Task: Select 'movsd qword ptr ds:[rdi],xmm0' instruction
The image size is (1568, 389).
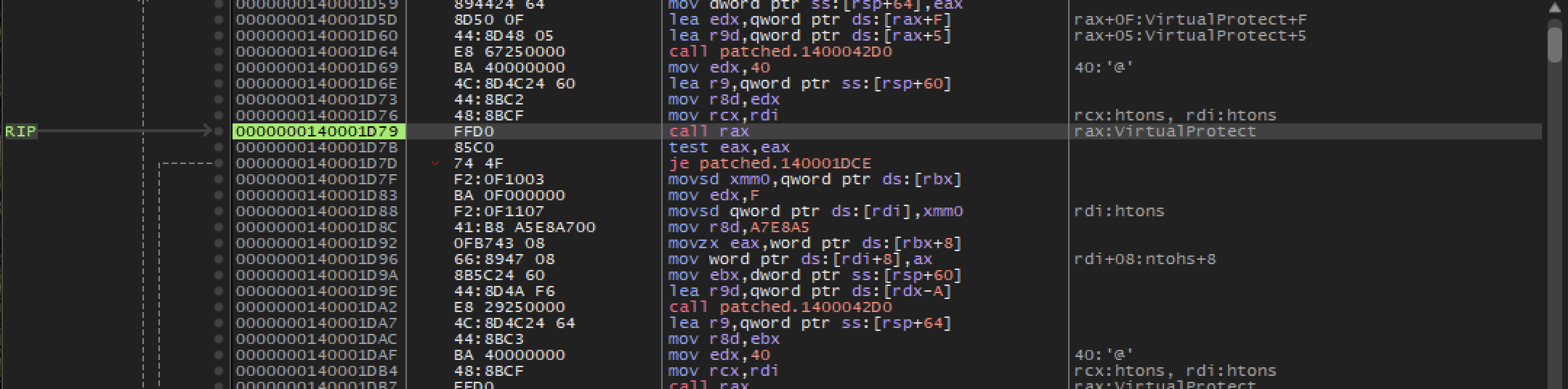Action: pos(815,211)
